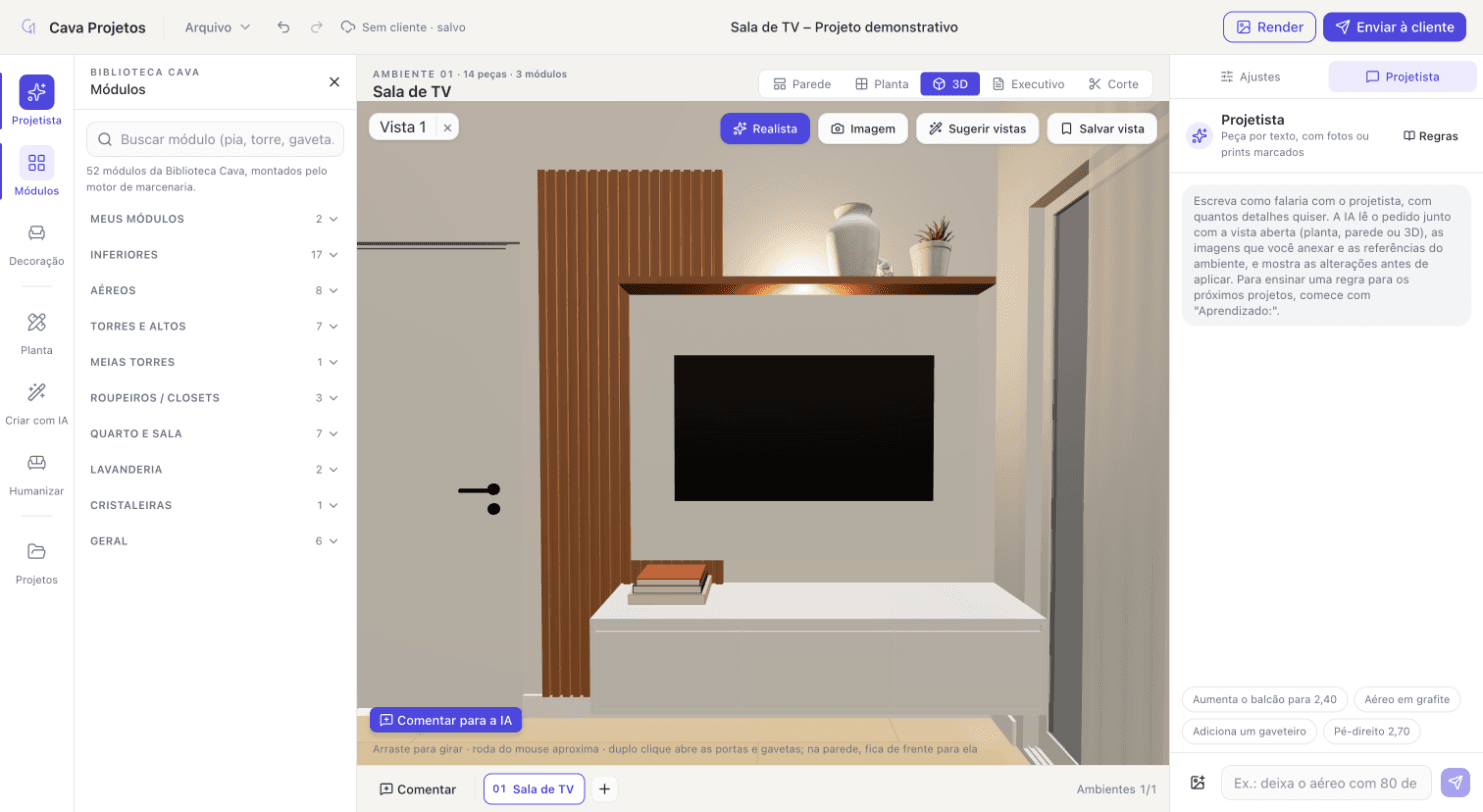Select the 3D view mode
Viewport: 1483px width, 812px height.
tap(950, 84)
